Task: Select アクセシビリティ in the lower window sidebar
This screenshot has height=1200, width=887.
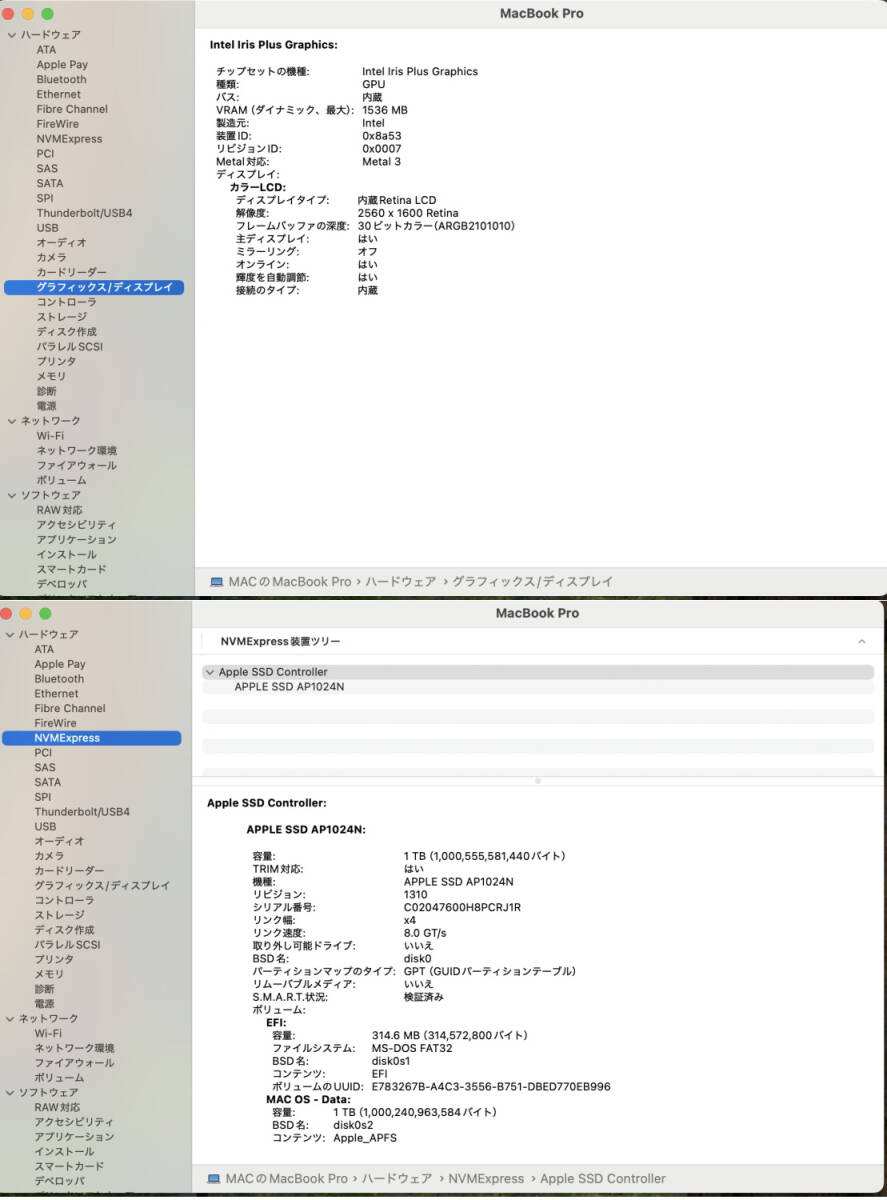Action: (x=74, y=1122)
